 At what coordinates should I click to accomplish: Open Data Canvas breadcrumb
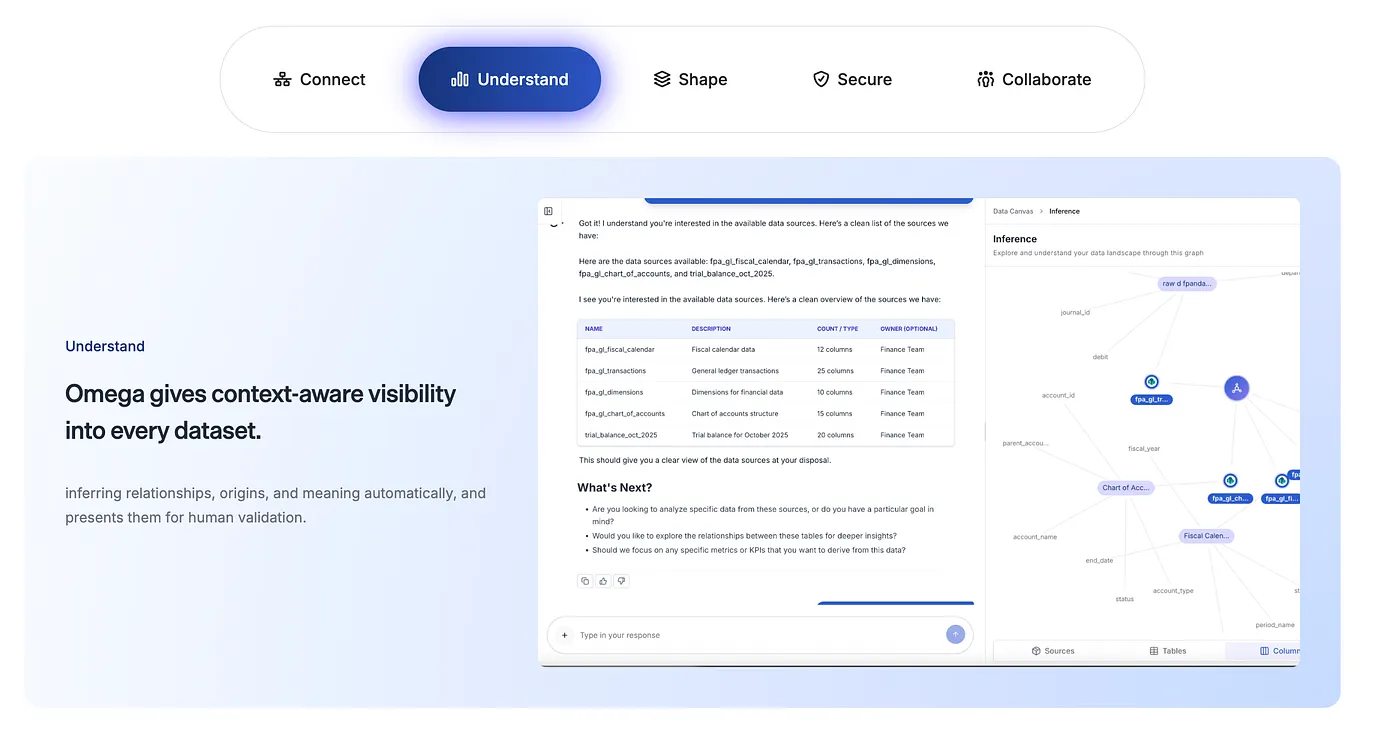point(1013,211)
